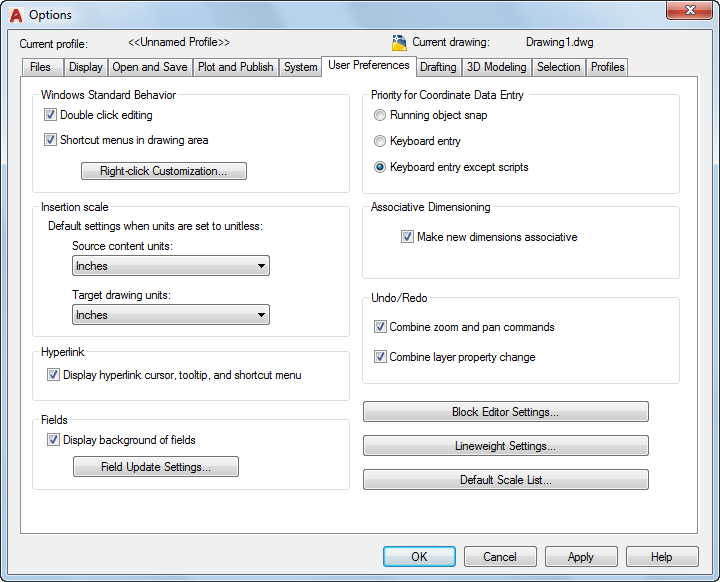Click the current drawing file icon
Screen dimensions: 720x582
tap(399, 43)
